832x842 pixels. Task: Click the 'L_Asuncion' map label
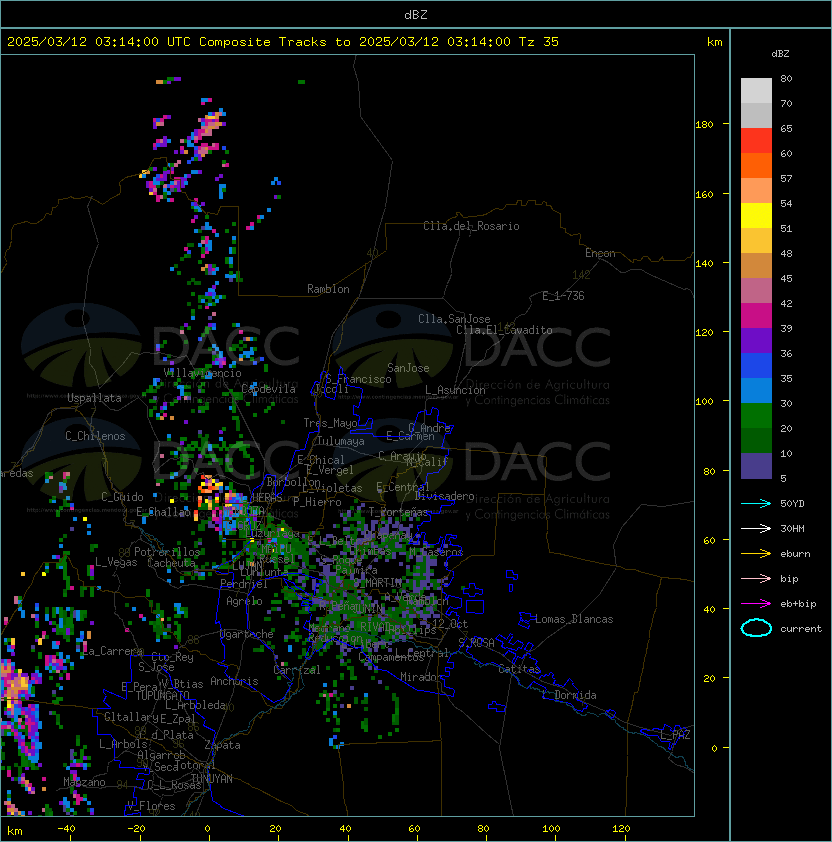coord(455,390)
